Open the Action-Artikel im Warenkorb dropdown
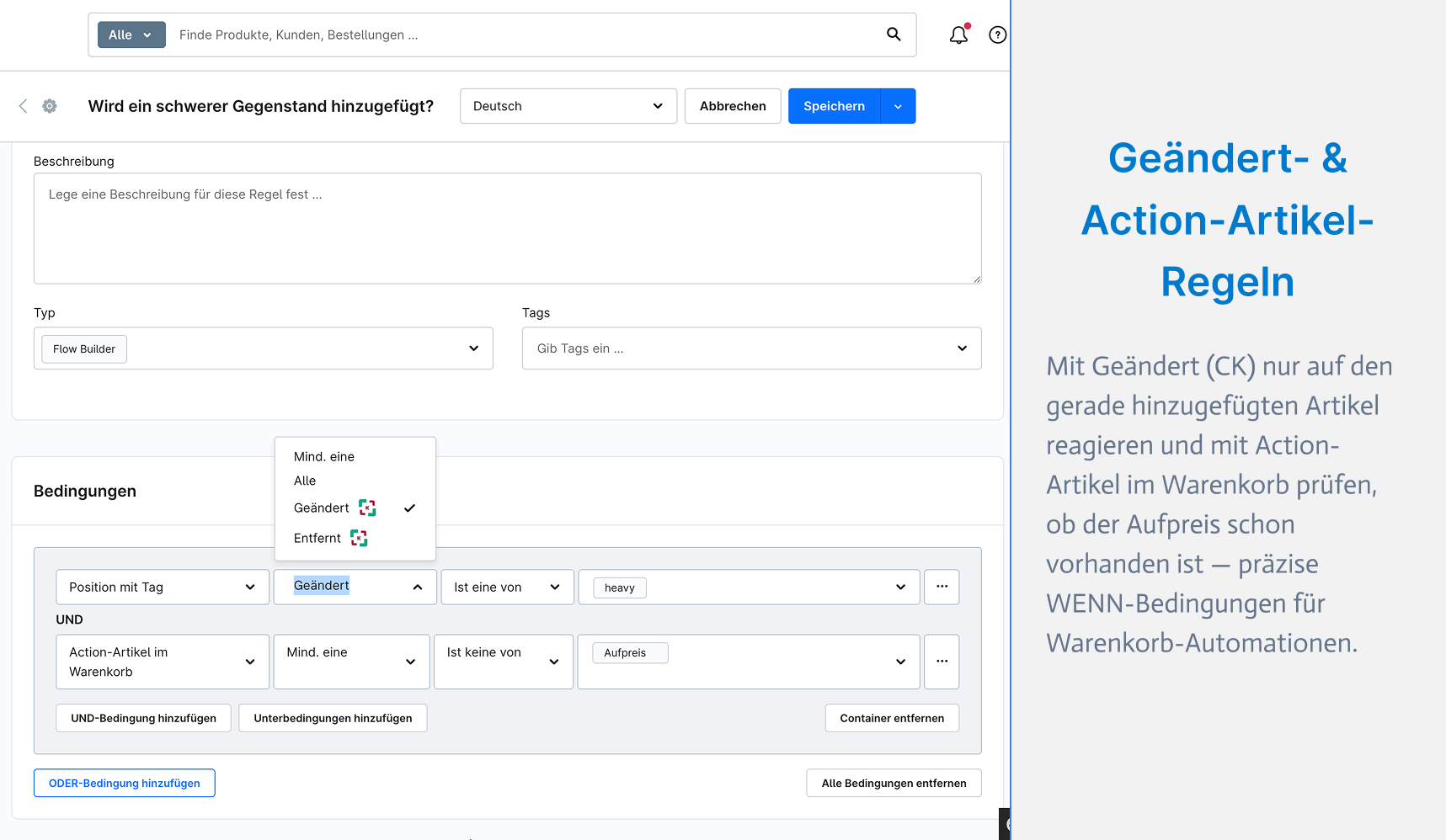 (x=163, y=662)
